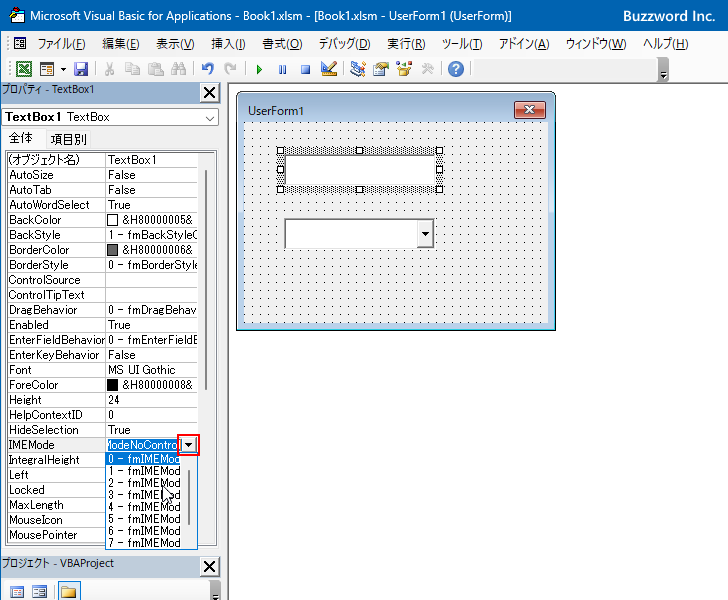Click the Toggle Folders icon in Project panel
Image resolution: width=728 pixels, height=600 pixels.
tap(69, 591)
